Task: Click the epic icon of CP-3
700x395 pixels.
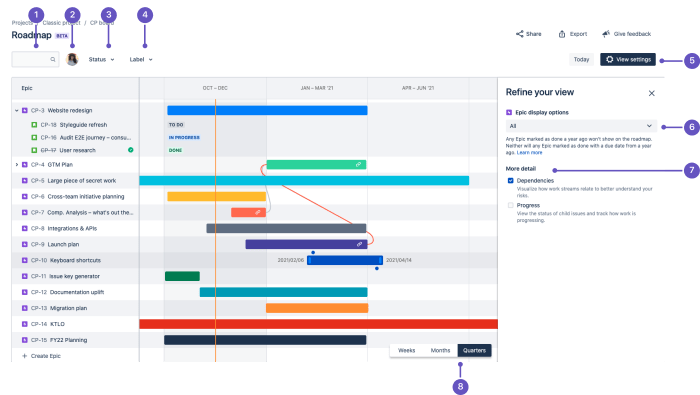Action: 25,110
